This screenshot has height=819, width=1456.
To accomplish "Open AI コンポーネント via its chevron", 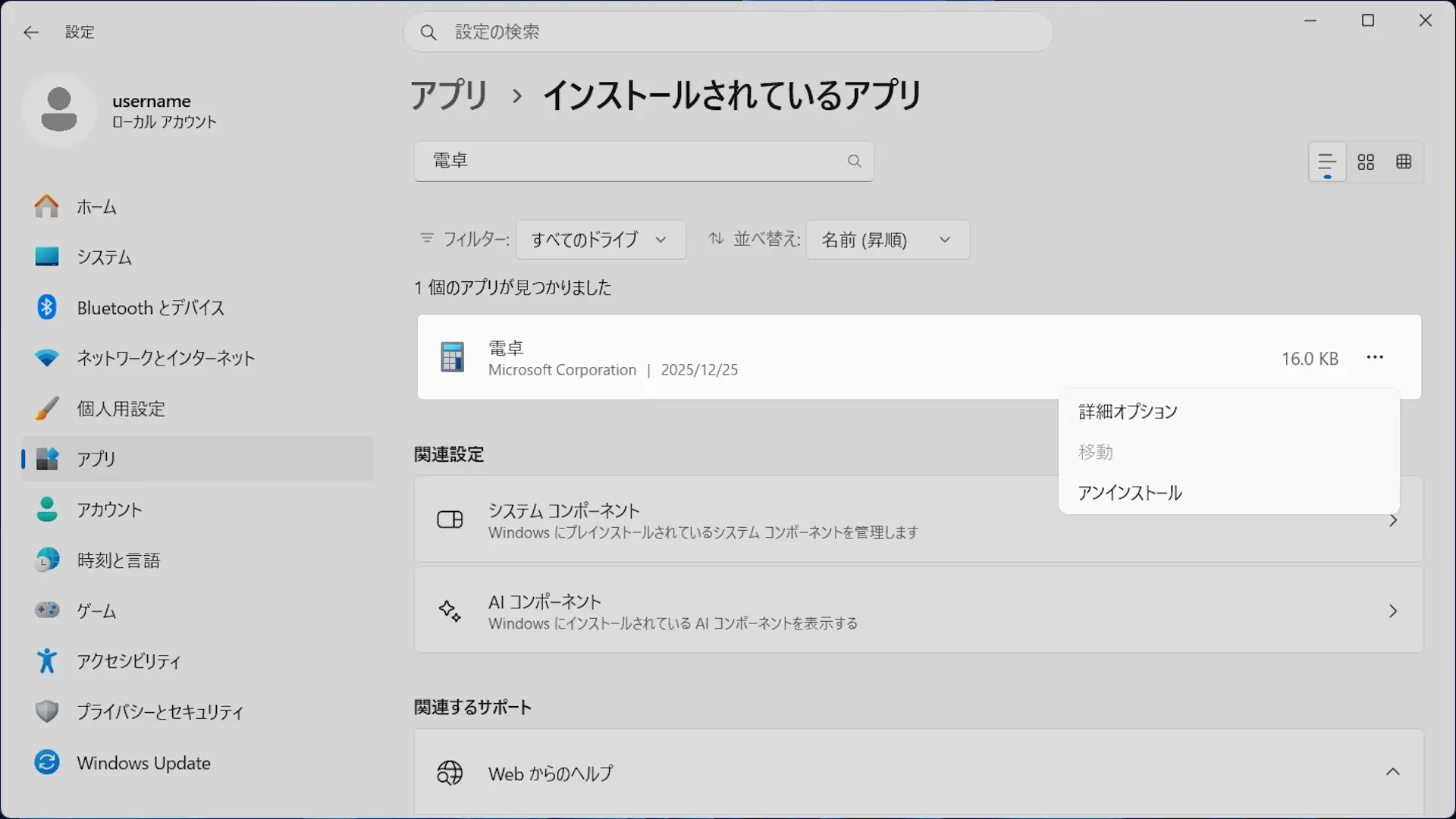I will point(1393,611).
